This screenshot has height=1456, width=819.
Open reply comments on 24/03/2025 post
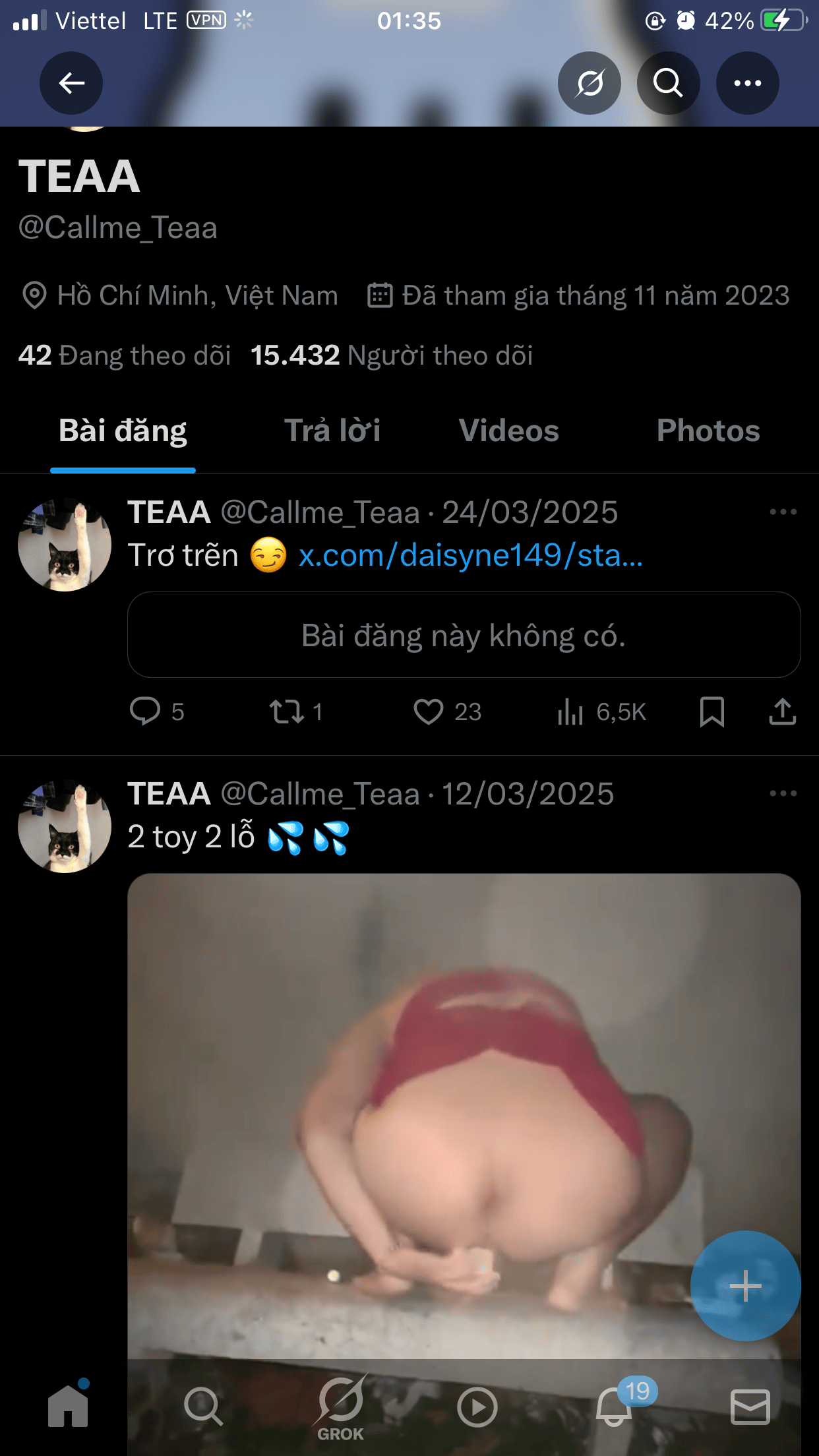(x=146, y=712)
